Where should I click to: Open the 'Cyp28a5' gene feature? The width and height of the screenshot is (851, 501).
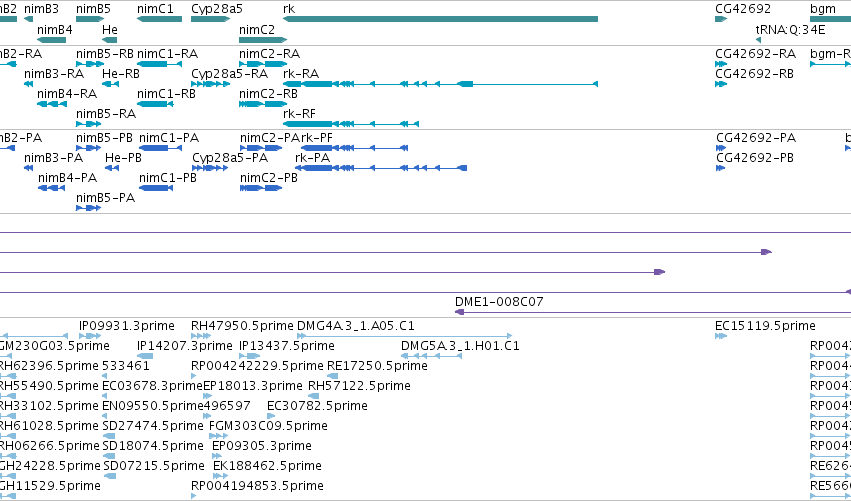tap(211, 19)
